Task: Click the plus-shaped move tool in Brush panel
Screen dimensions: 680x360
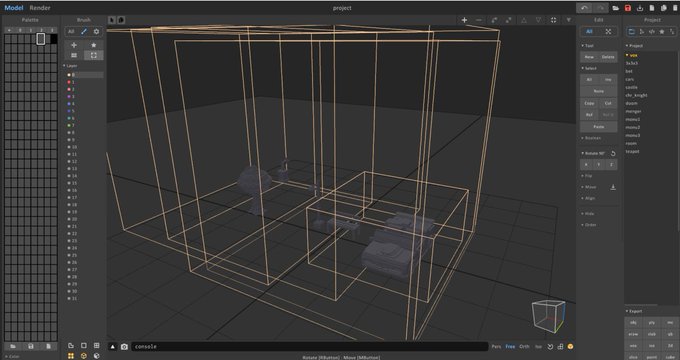Action: click(74, 45)
